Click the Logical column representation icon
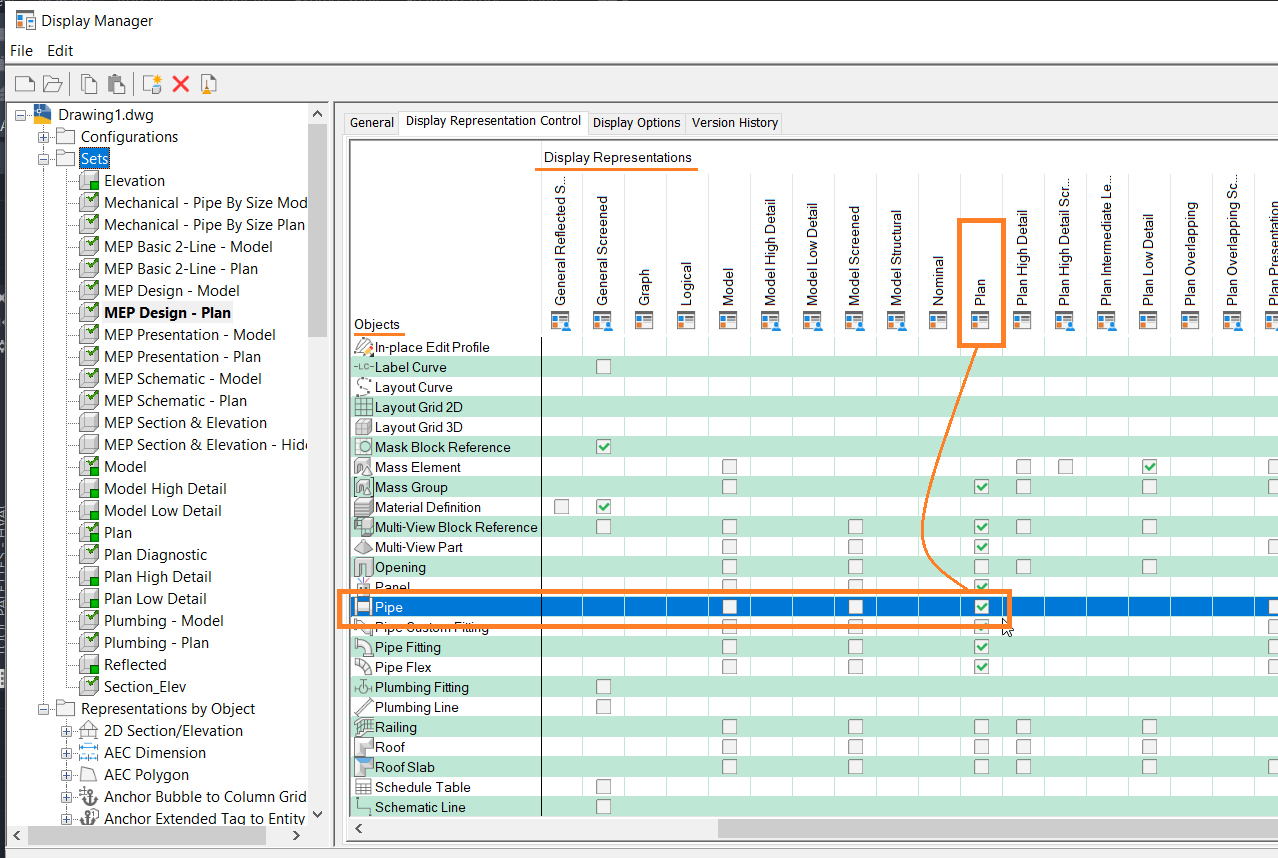 (687, 320)
